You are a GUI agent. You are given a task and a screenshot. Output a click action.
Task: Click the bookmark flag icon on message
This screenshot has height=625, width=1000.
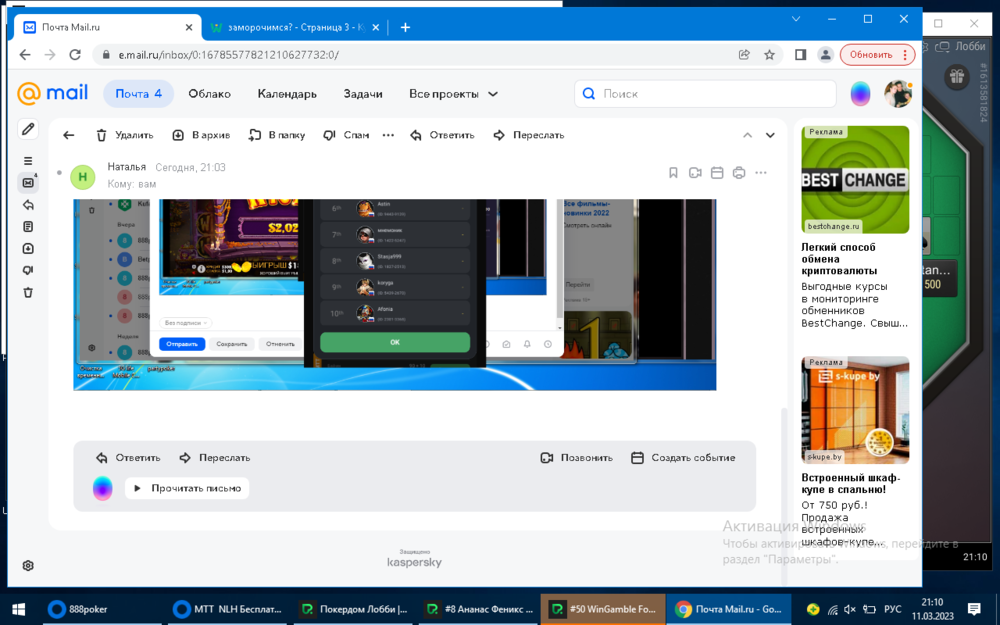673,173
